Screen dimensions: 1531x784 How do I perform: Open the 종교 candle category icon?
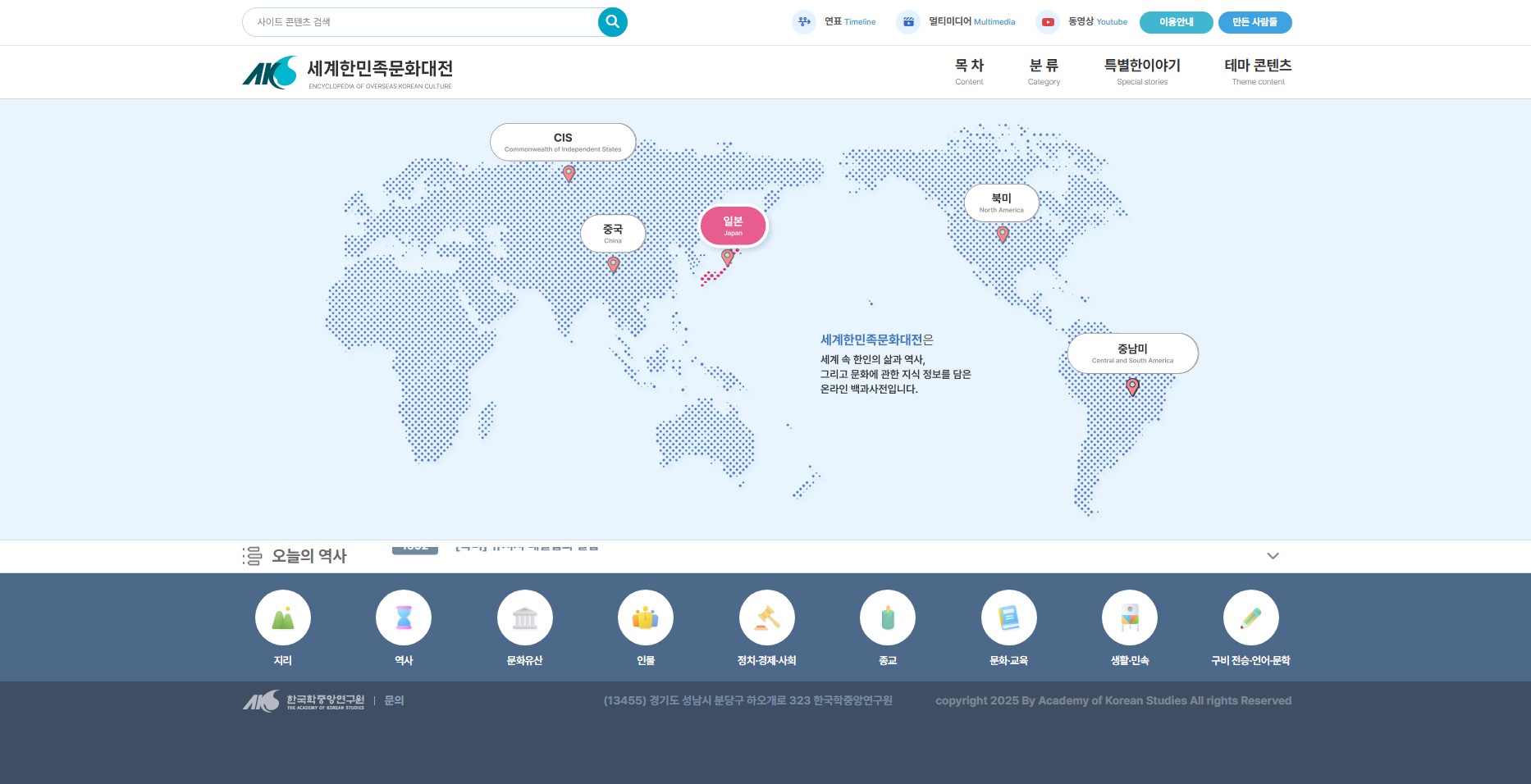pyautogui.click(x=888, y=618)
